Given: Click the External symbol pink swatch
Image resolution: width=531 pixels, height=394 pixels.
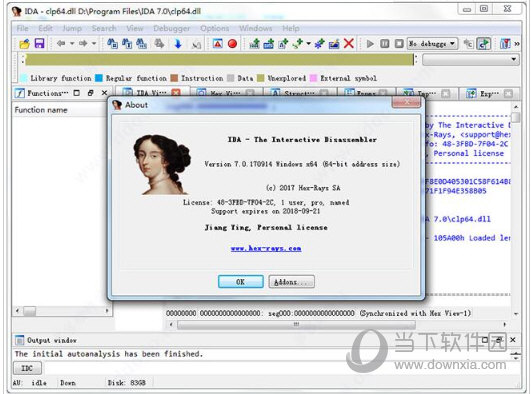Looking at the screenshot, I should (x=314, y=78).
